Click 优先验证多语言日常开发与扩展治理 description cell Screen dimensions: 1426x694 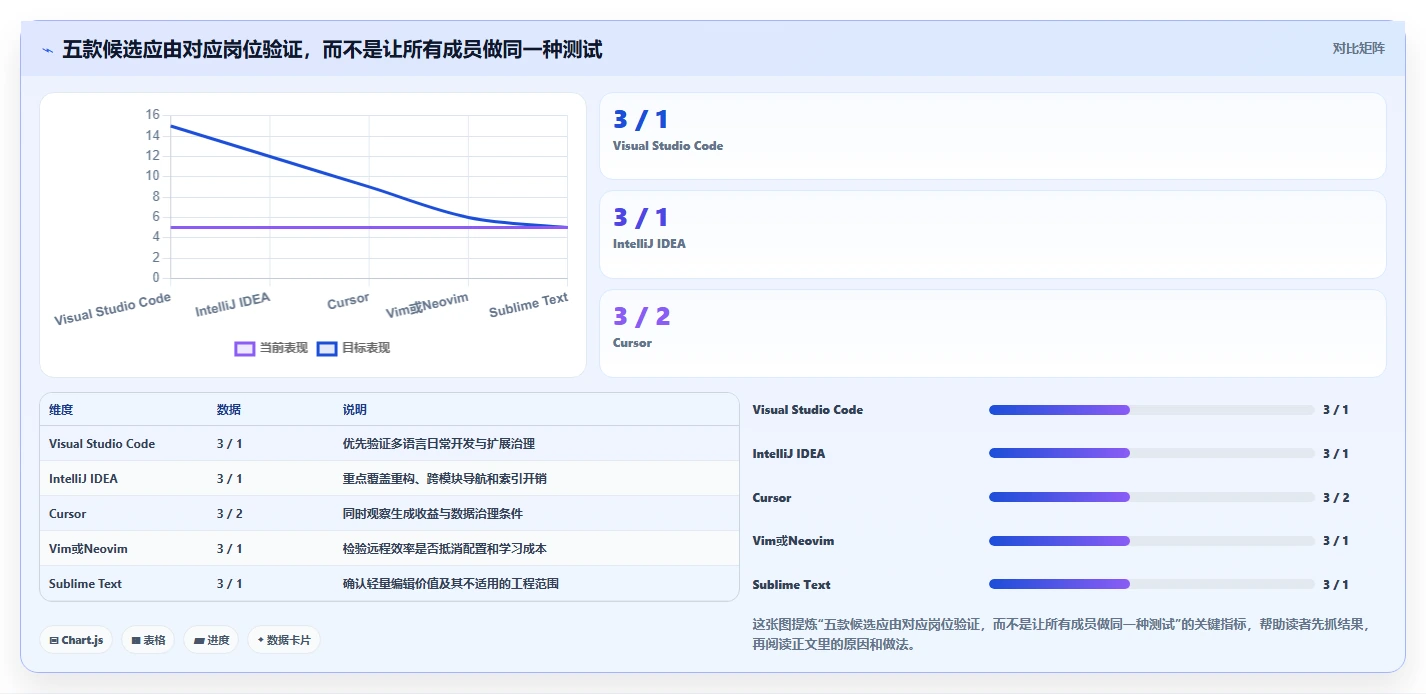439,444
